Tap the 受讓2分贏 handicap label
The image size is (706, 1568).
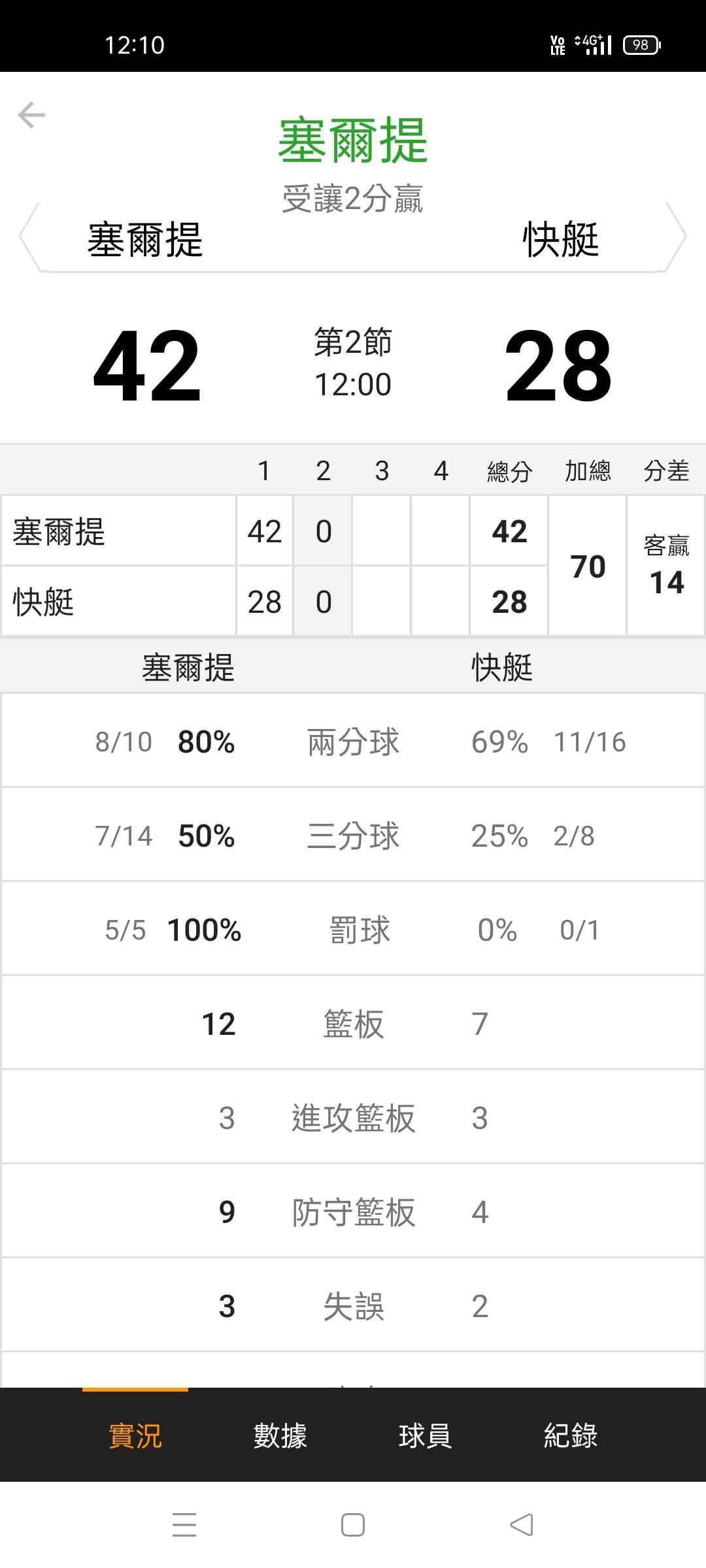pos(353,199)
